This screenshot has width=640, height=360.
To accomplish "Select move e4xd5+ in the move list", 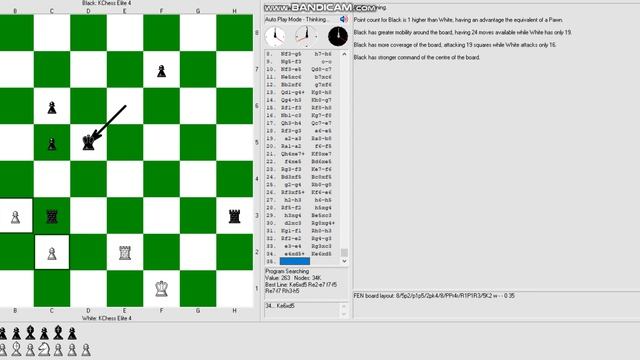I will click(294, 254).
